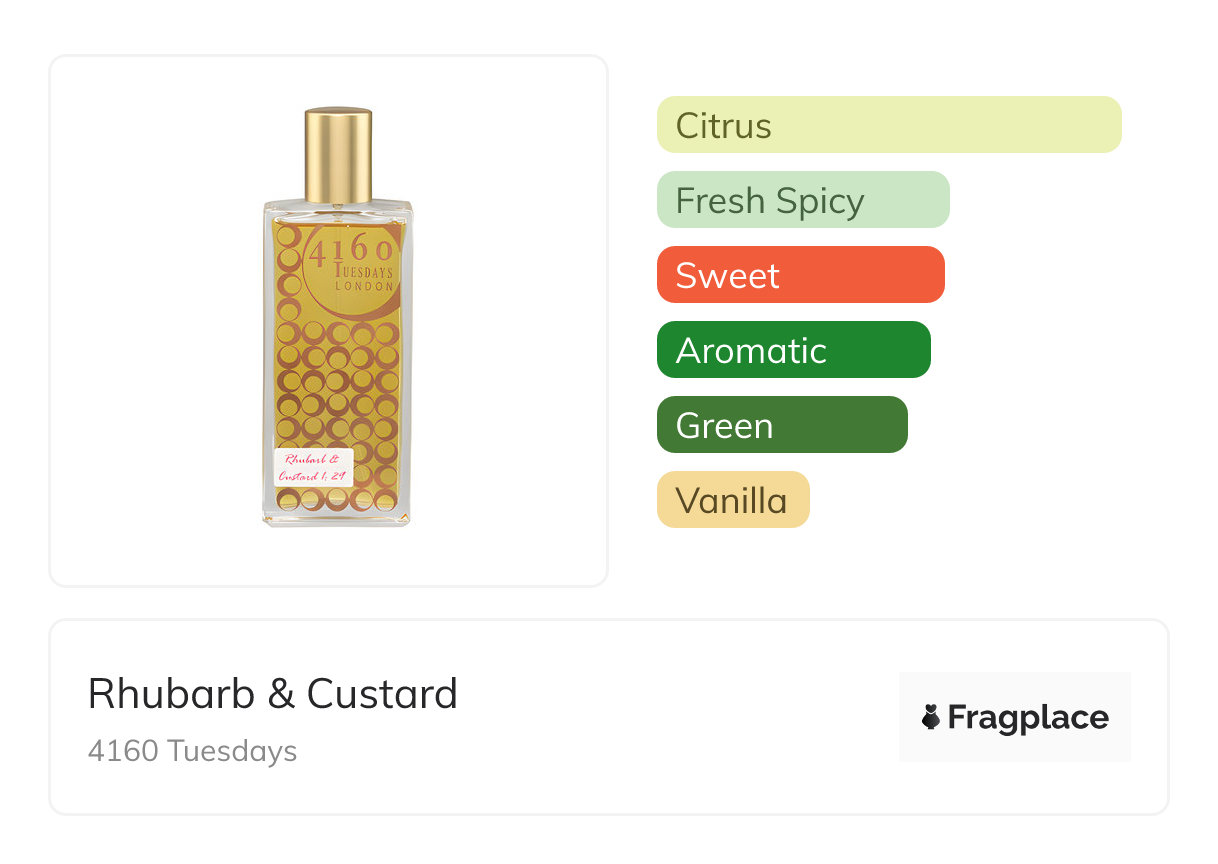Select the Green accord bar
Image resolution: width=1218 pixels, height=864 pixels.
coord(781,425)
